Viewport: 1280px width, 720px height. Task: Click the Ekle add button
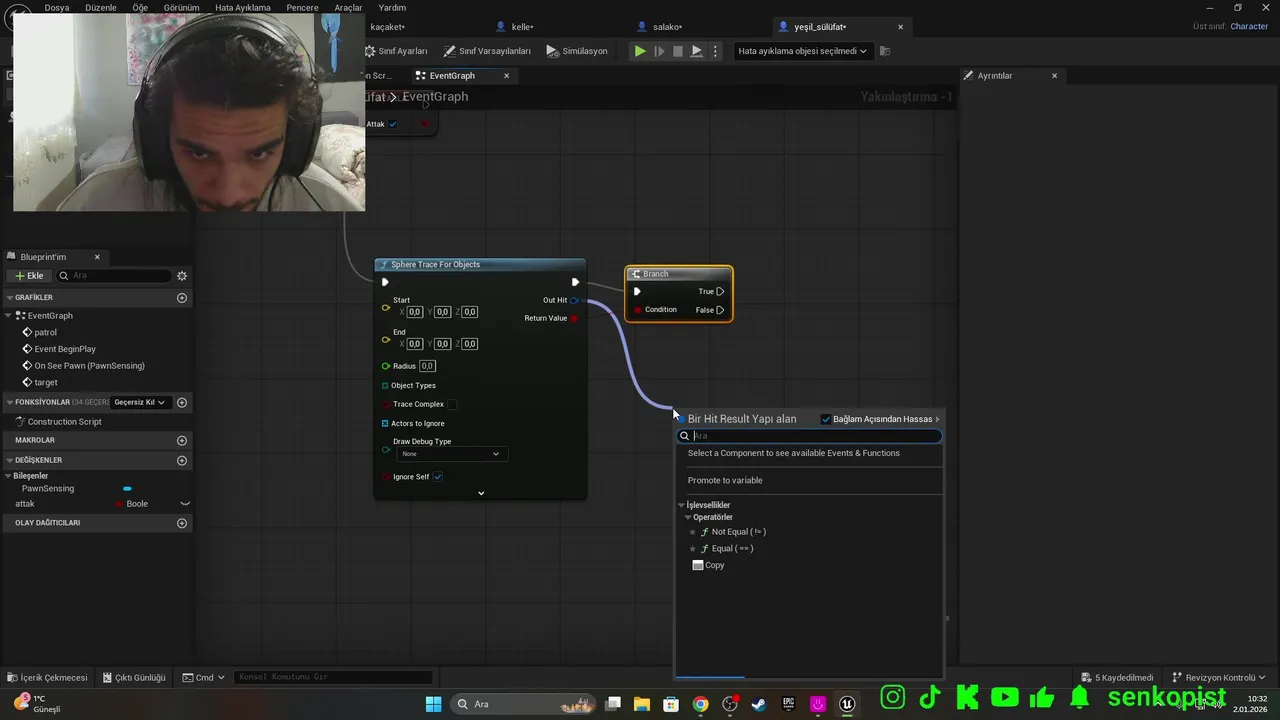tap(29, 276)
